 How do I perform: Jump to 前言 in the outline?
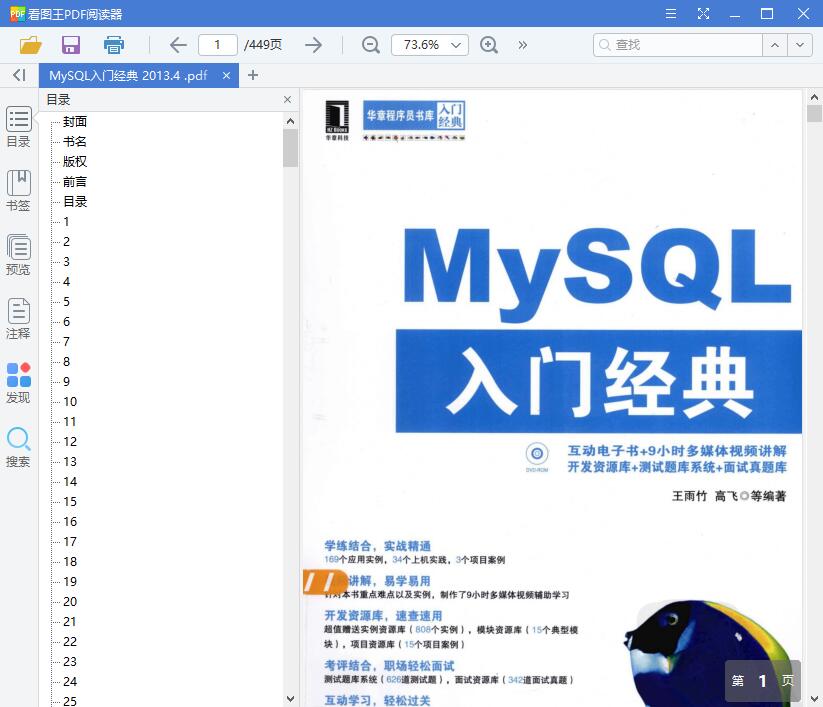75,182
